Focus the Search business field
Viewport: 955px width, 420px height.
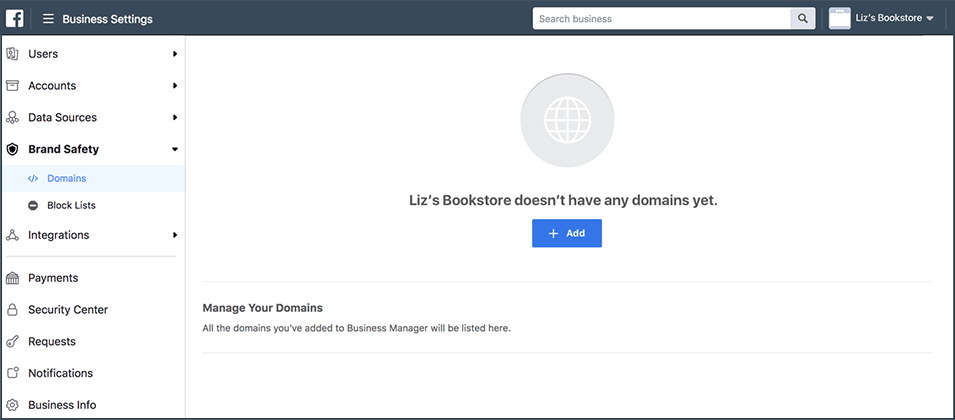pyautogui.click(x=661, y=18)
